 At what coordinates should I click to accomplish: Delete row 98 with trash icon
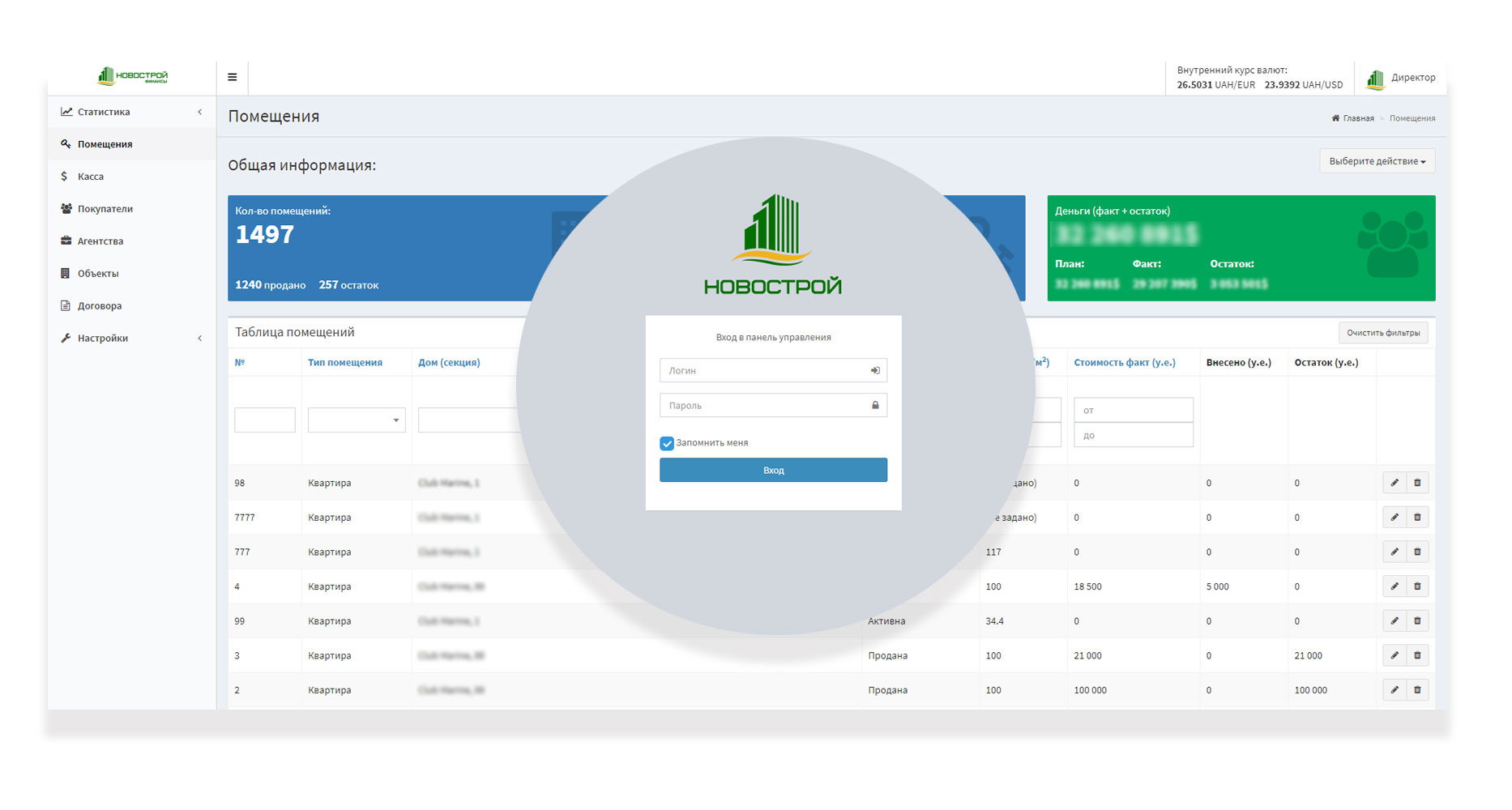click(1417, 483)
